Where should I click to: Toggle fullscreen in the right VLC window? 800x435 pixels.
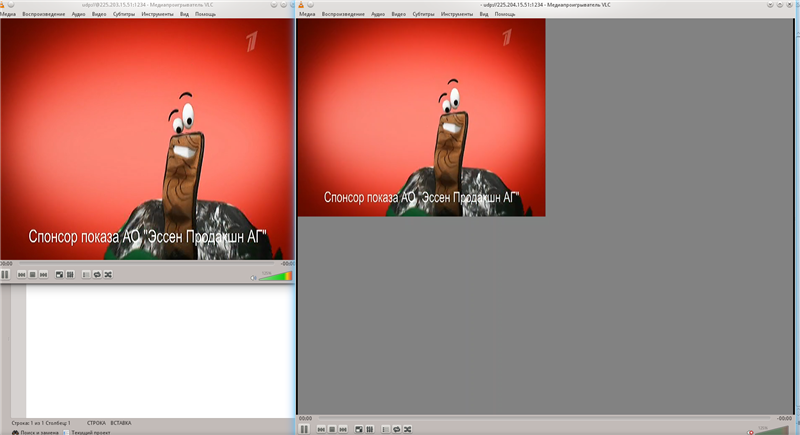[359, 429]
